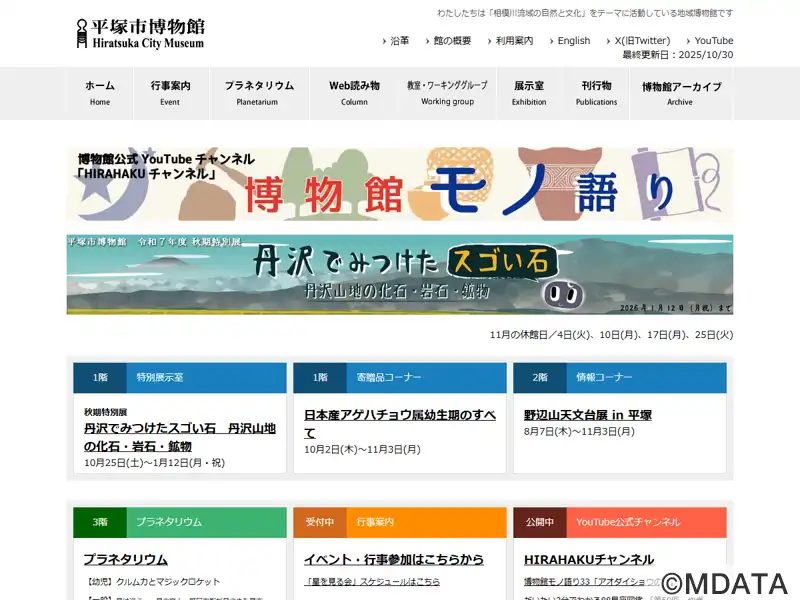Select the 博物館アーカイブ Archive menu
The width and height of the screenshot is (800, 600).
click(681, 93)
